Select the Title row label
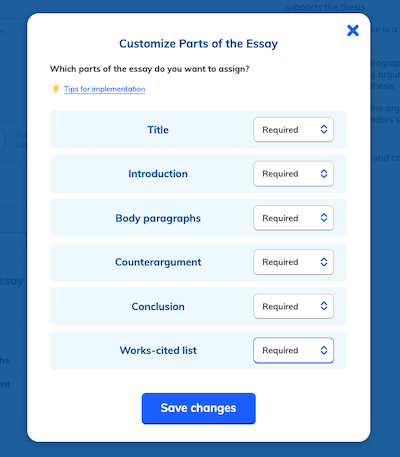Viewport: 400px width, 457px height. pos(158,130)
